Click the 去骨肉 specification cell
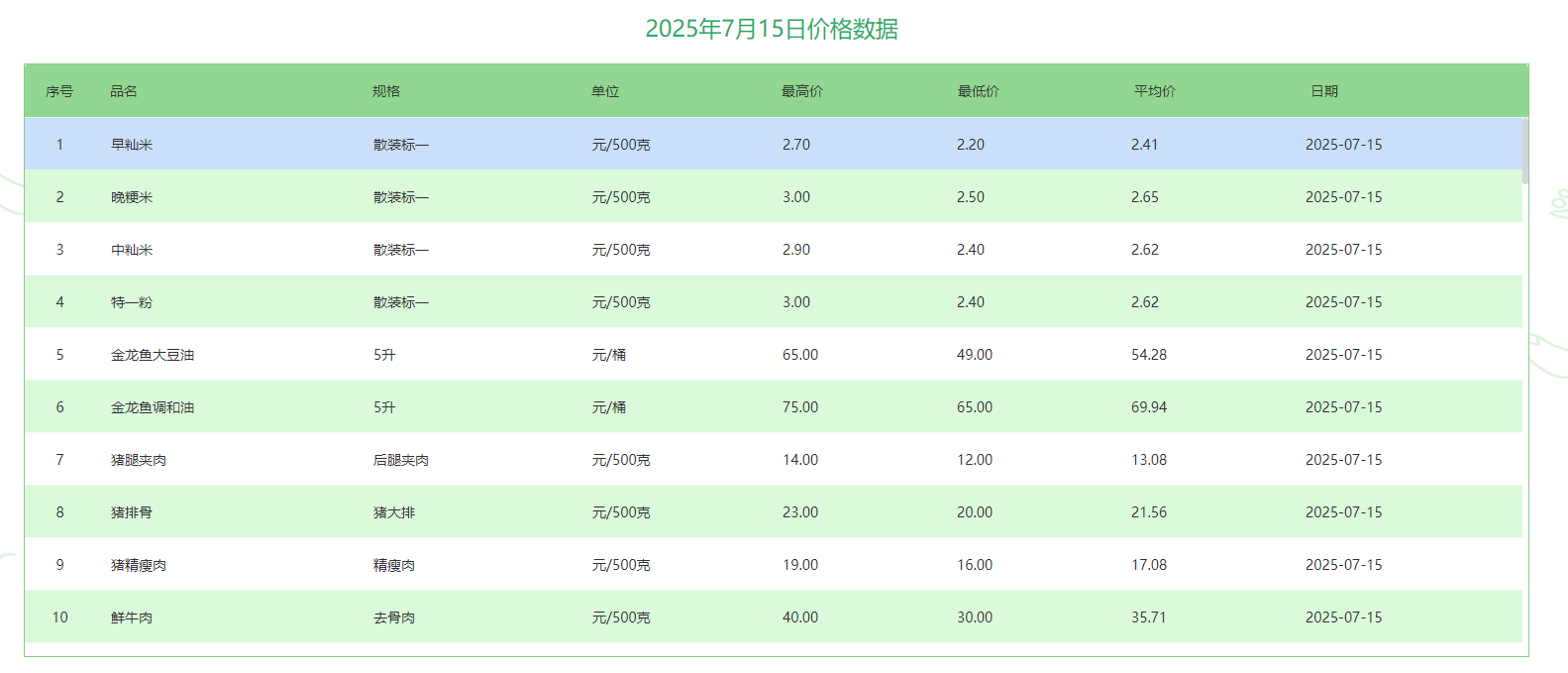The width and height of the screenshot is (1568, 673). tap(394, 617)
